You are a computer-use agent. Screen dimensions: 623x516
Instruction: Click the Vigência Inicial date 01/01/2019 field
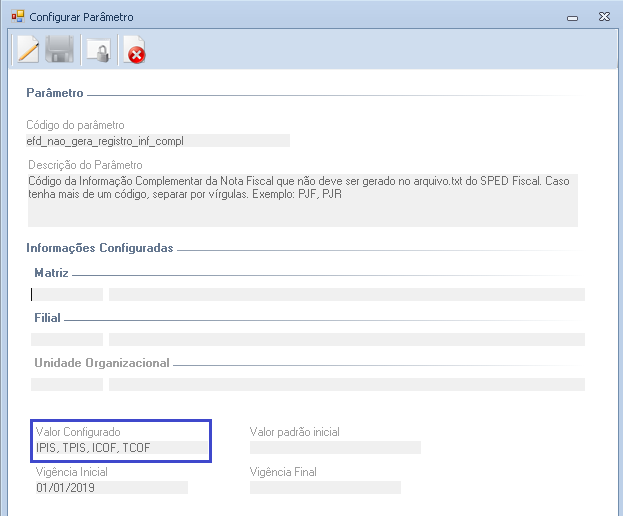tap(112, 487)
